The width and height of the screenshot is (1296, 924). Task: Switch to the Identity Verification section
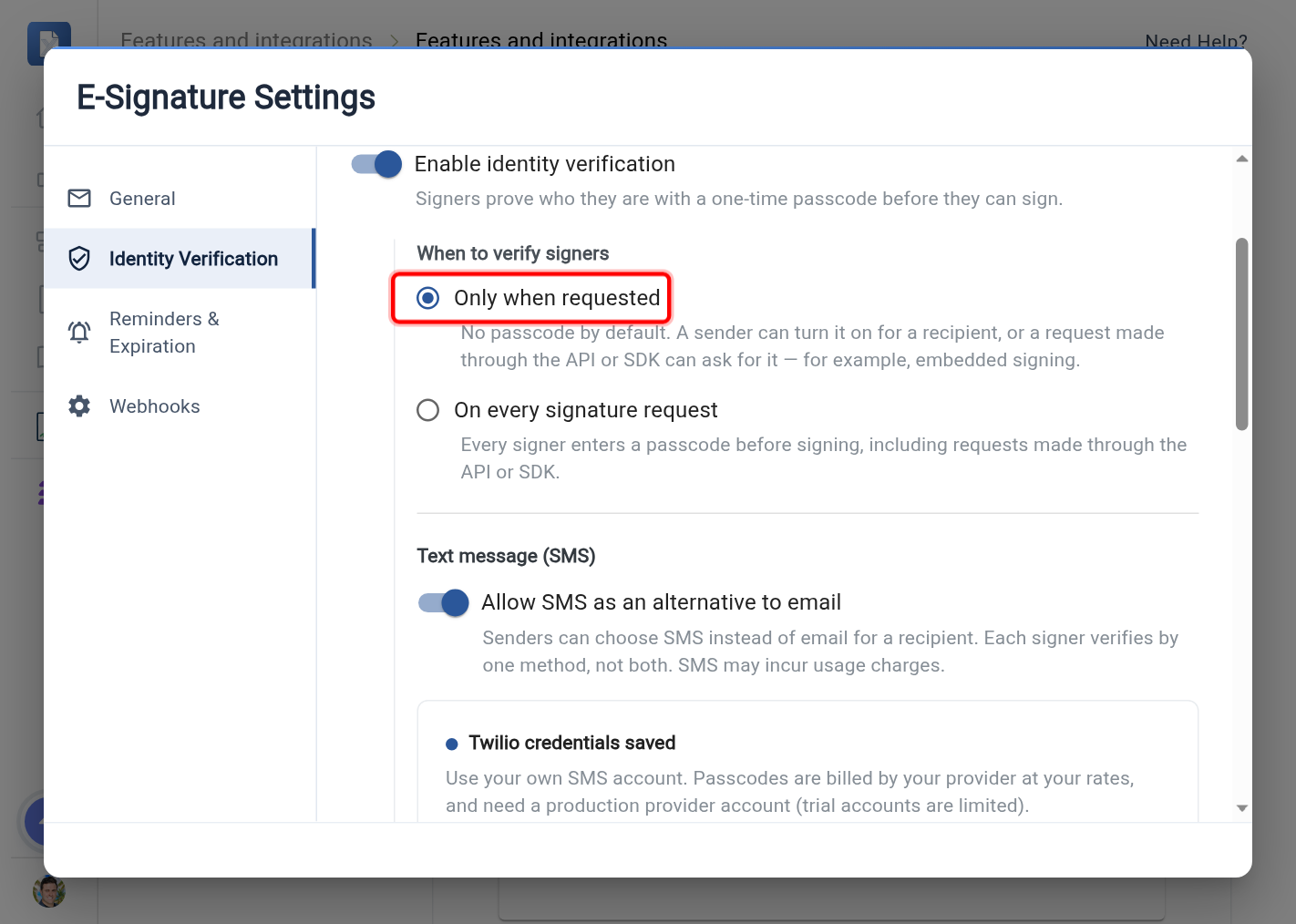click(x=180, y=259)
